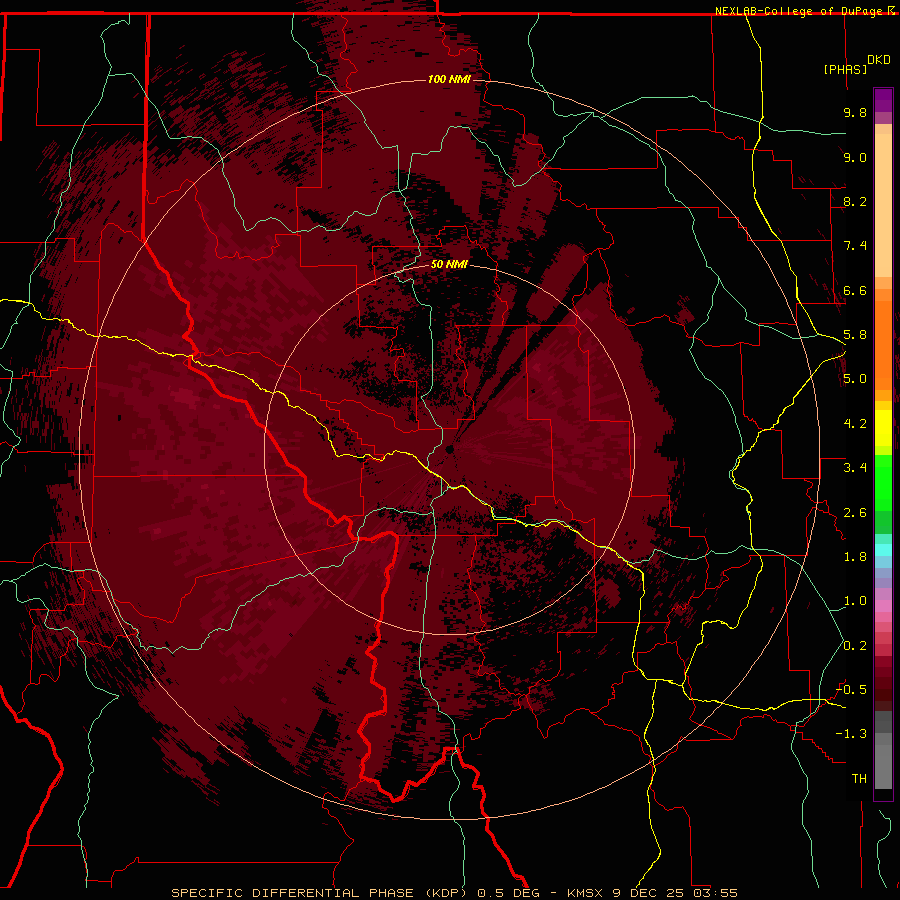Pick the peach segment of the color bar
The height and width of the screenshot is (900, 900).
[883, 201]
